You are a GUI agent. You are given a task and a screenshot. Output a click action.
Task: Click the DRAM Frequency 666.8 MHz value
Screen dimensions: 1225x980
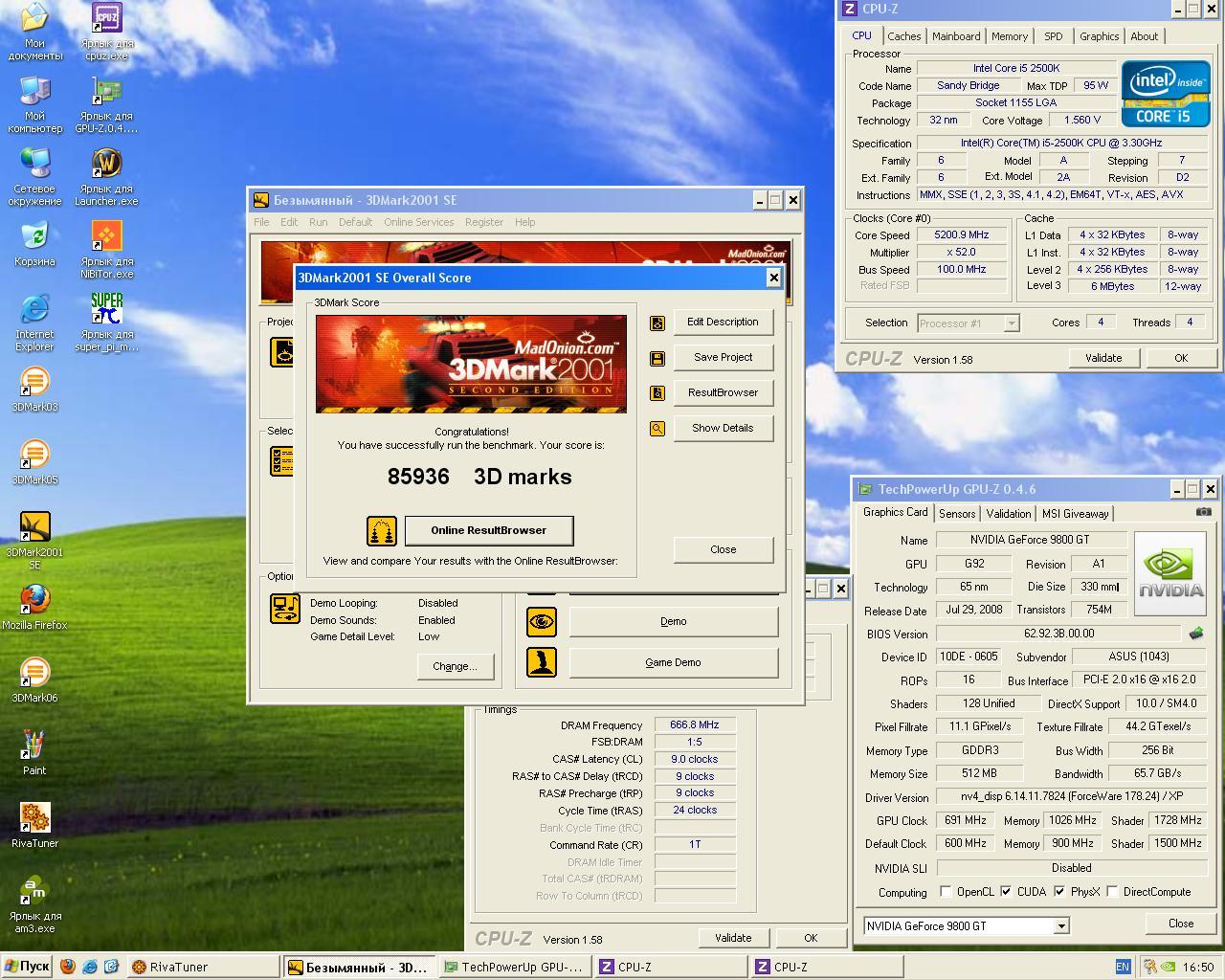(695, 724)
